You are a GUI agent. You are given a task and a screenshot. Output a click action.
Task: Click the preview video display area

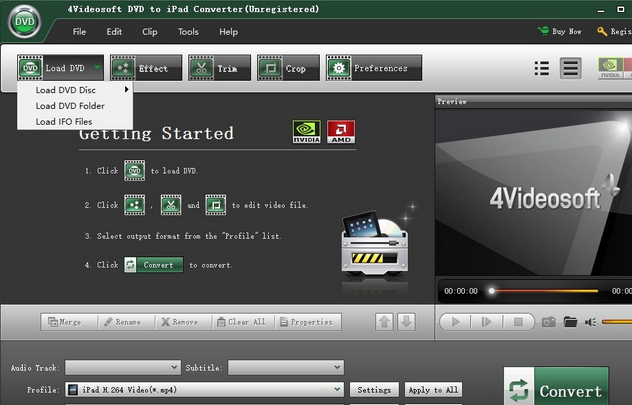[534, 192]
